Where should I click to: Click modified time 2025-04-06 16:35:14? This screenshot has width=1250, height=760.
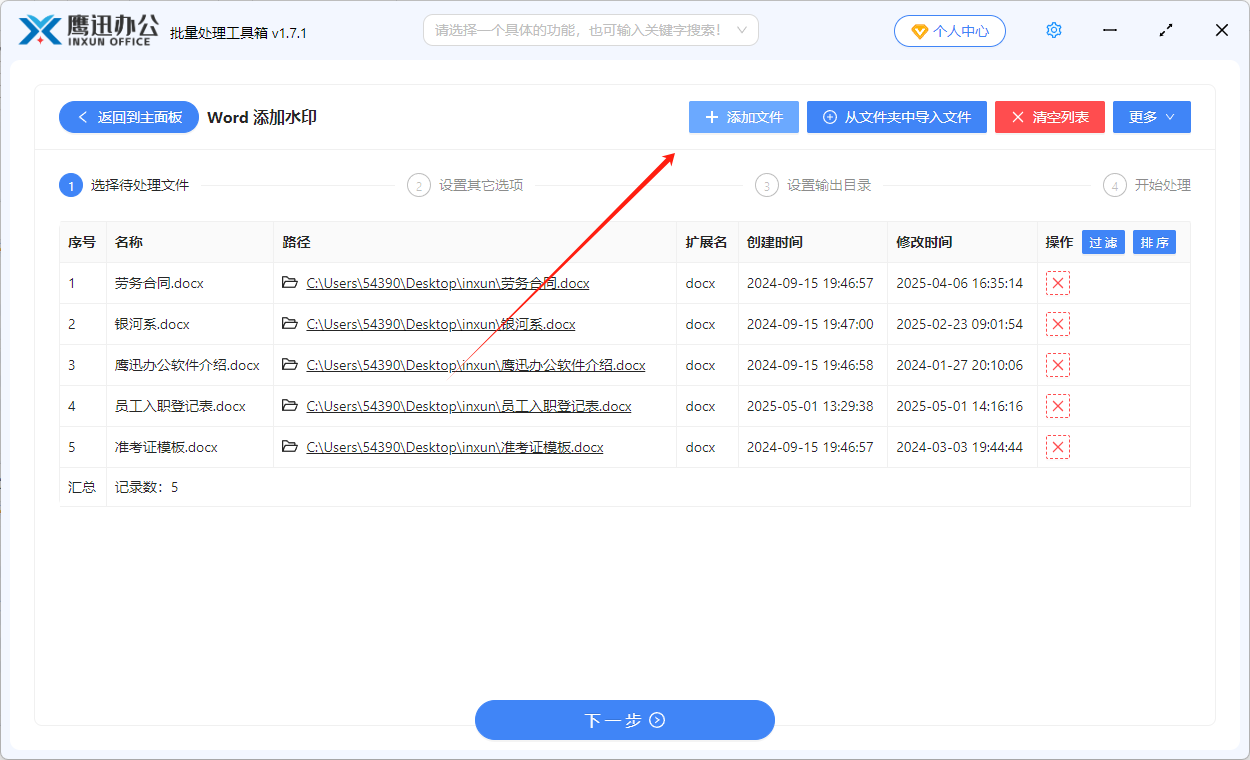[959, 283]
